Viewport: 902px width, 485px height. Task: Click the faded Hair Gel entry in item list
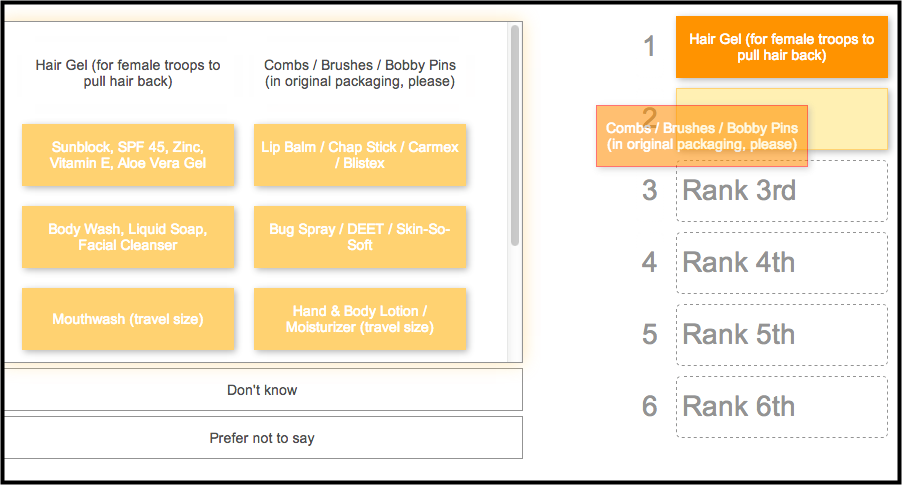[x=128, y=73]
